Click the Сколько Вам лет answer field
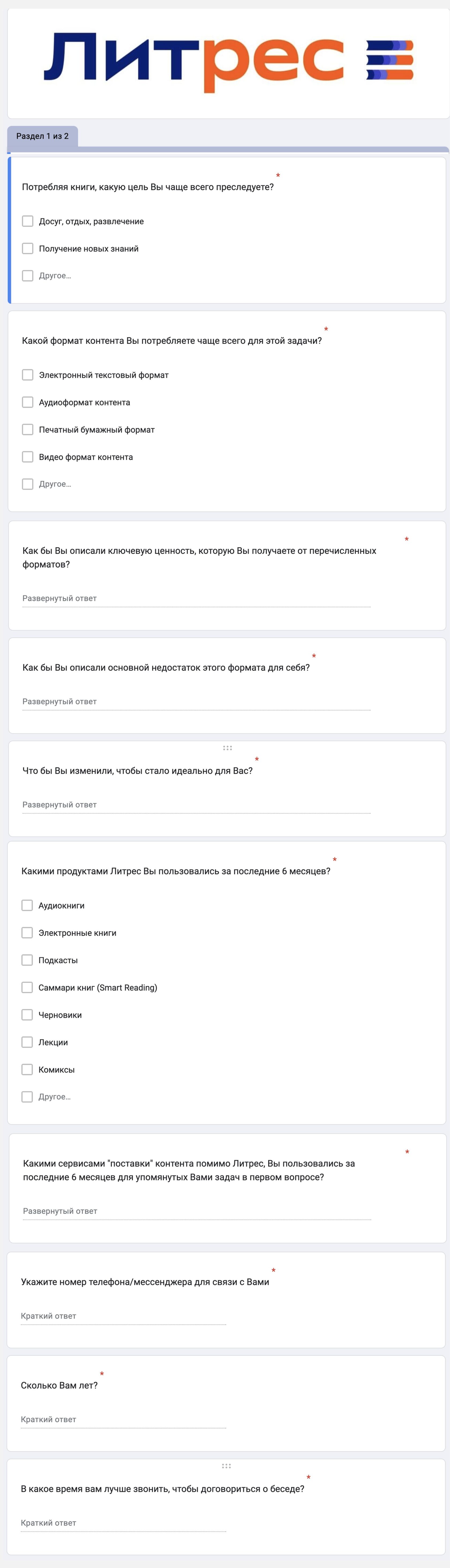 click(123, 1420)
